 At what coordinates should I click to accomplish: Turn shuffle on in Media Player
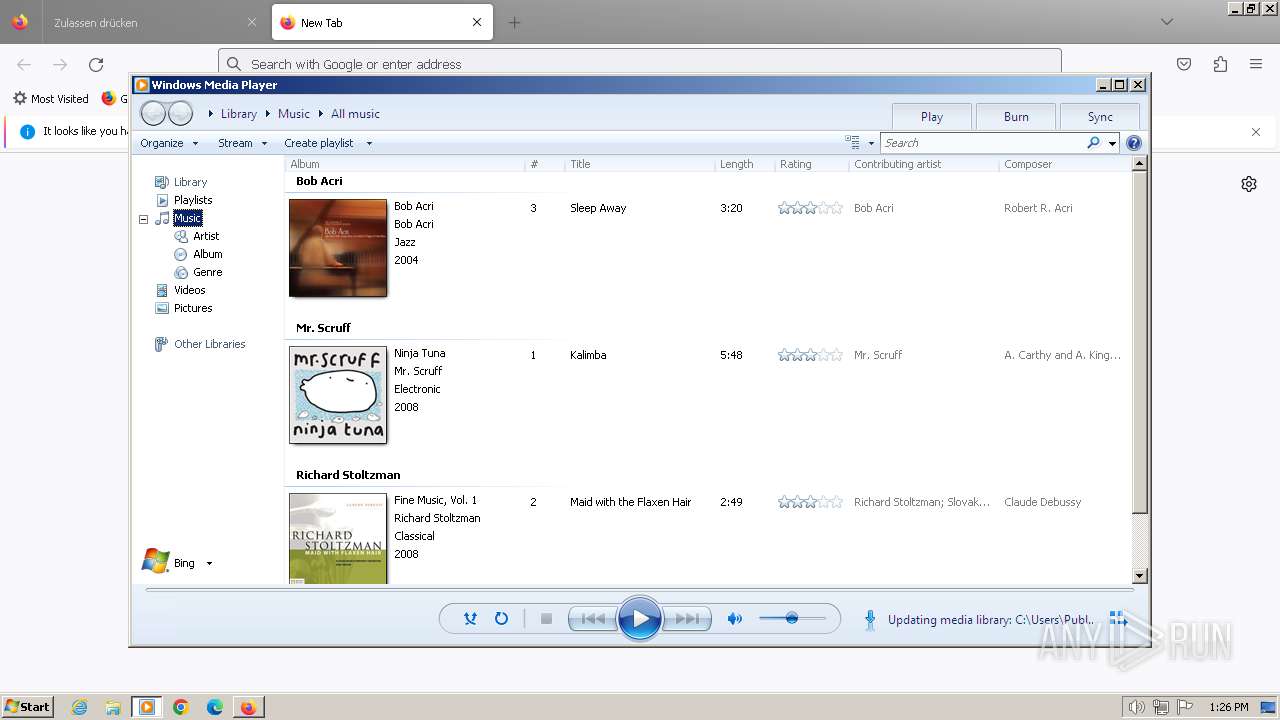[470, 619]
